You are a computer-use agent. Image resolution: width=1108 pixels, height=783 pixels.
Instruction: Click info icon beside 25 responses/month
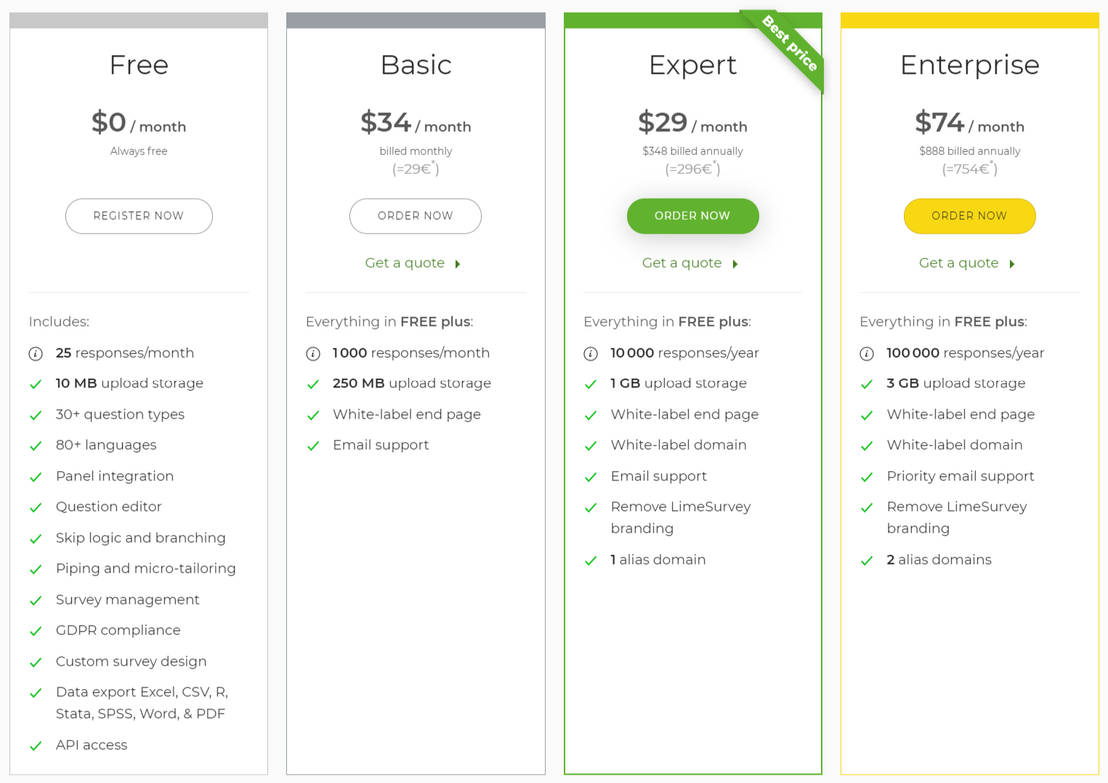[x=36, y=354]
